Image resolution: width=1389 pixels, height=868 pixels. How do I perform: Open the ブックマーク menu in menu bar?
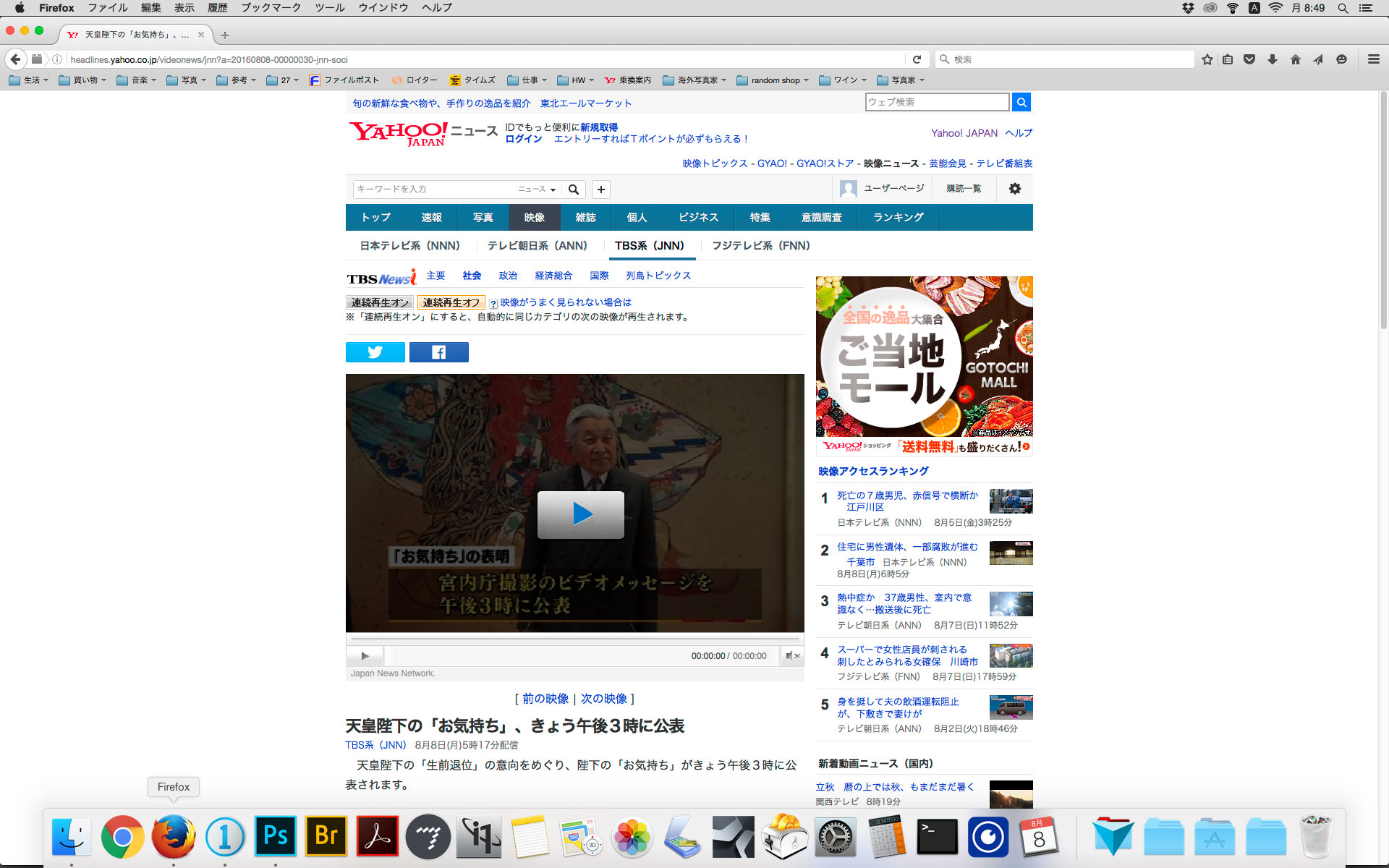pos(271,8)
